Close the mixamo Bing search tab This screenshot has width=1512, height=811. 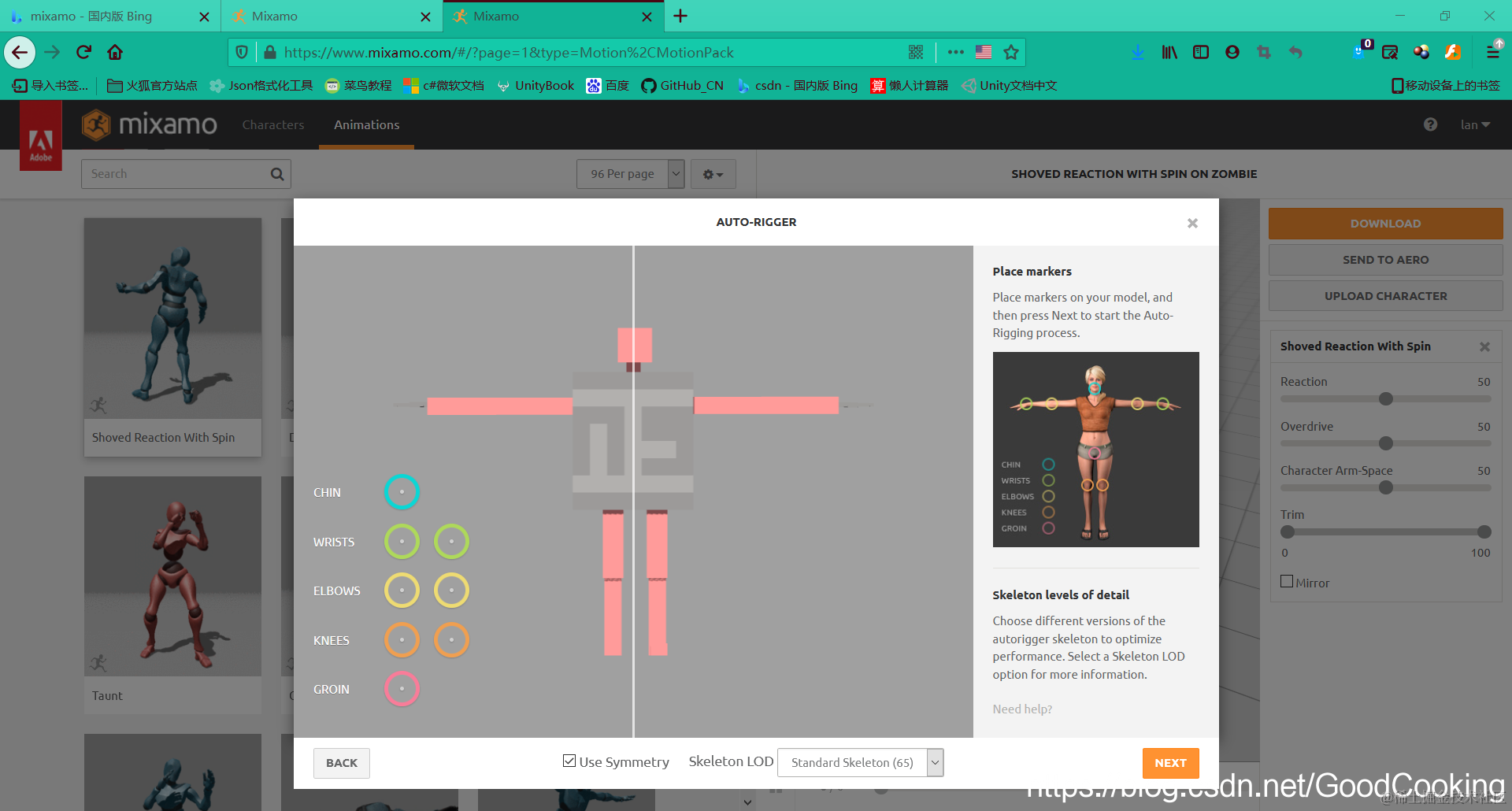(x=204, y=17)
